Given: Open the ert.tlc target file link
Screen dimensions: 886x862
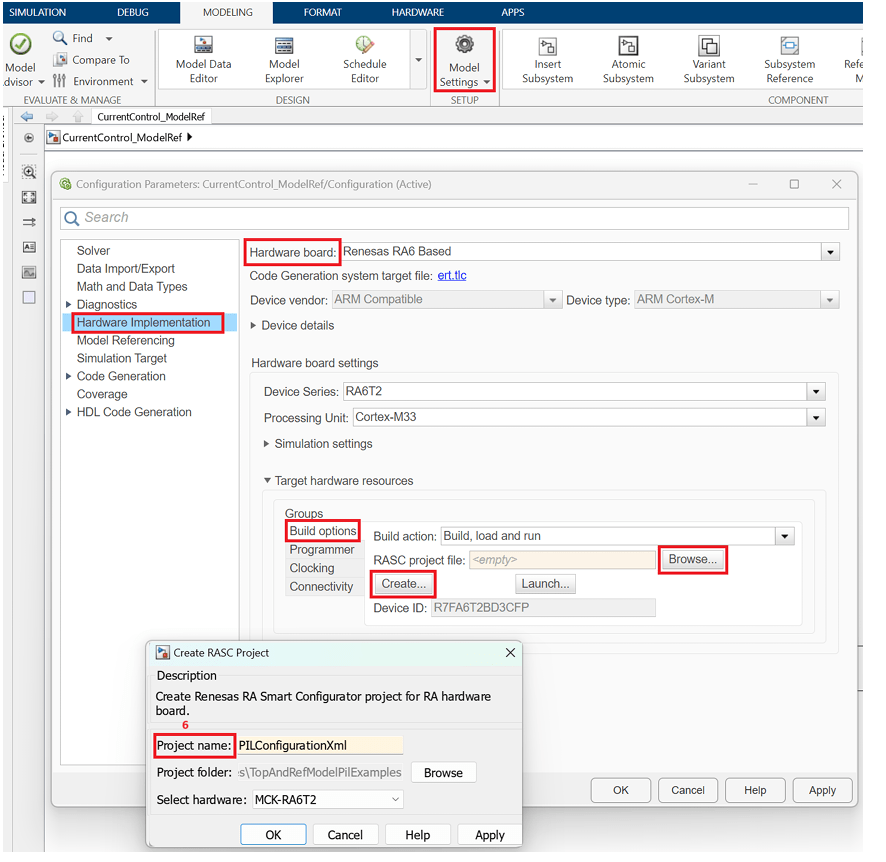Looking at the screenshot, I should (452, 275).
